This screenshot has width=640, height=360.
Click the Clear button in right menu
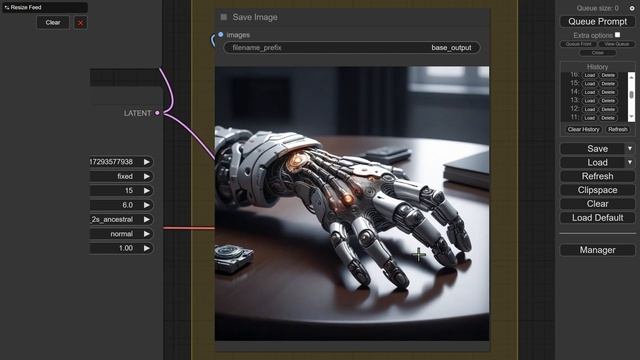598,204
